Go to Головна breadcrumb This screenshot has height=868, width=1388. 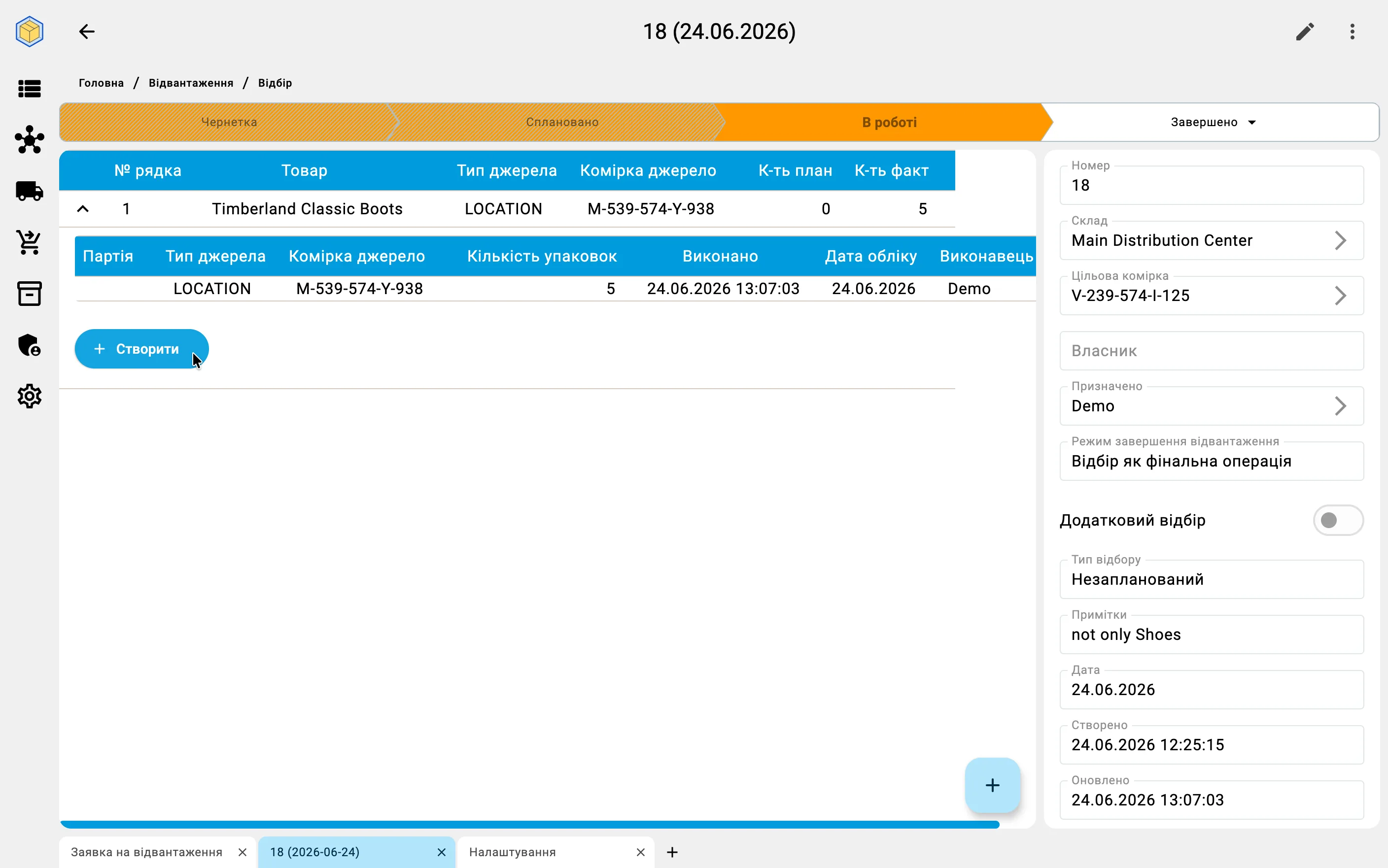coord(101,83)
